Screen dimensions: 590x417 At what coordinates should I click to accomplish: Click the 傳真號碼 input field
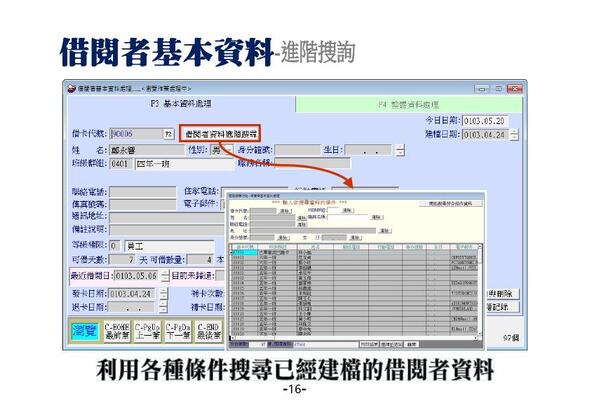[x=143, y=204]
